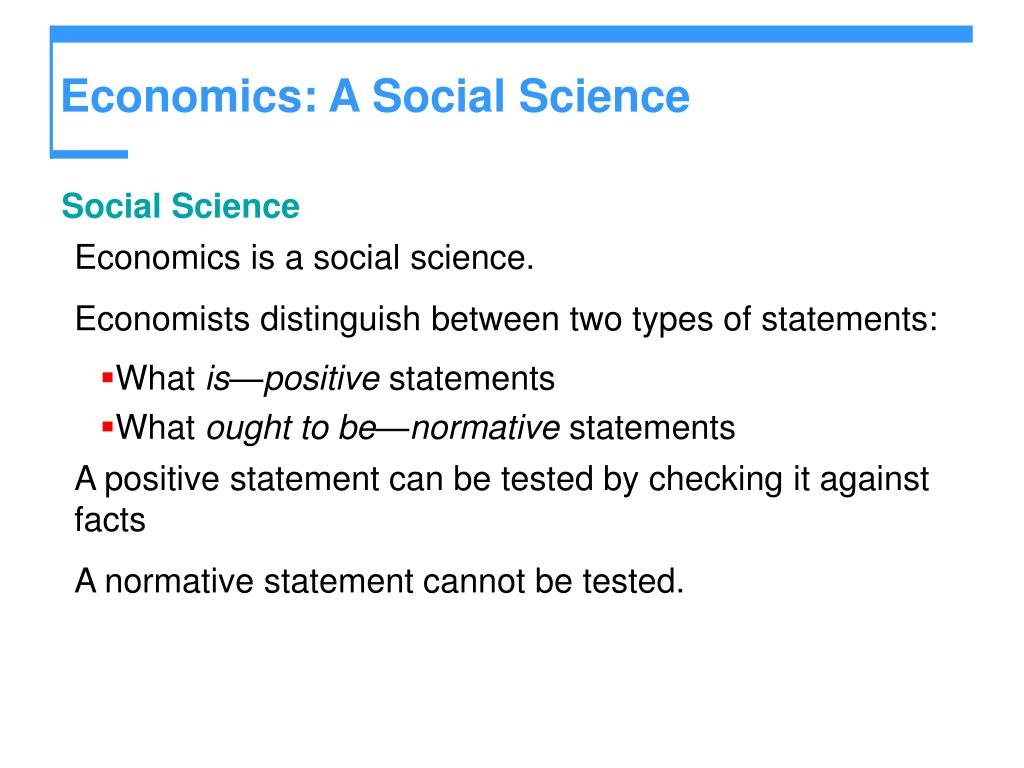Click the word 'against' at line end
This screenshot has width=1024, height=768.
point(874,481)
